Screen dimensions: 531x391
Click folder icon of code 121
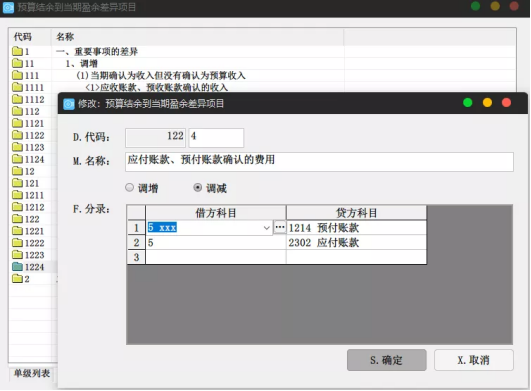pyautogui.click(x=17, y=183)
